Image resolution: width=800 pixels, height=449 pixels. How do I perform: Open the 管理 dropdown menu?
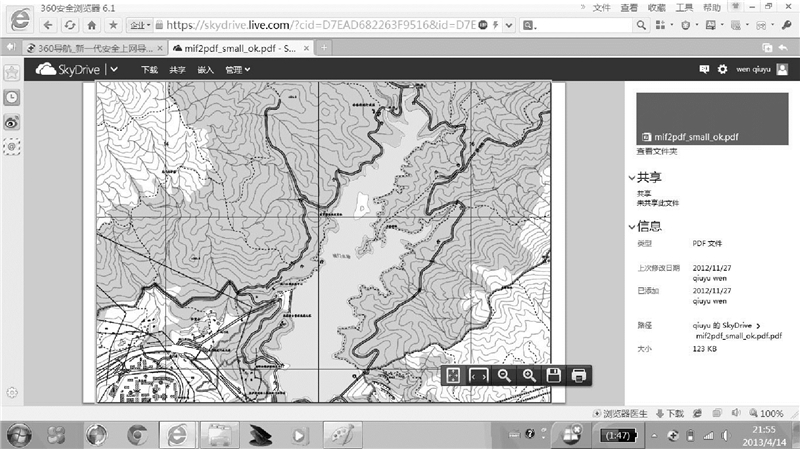click(237, 70)
